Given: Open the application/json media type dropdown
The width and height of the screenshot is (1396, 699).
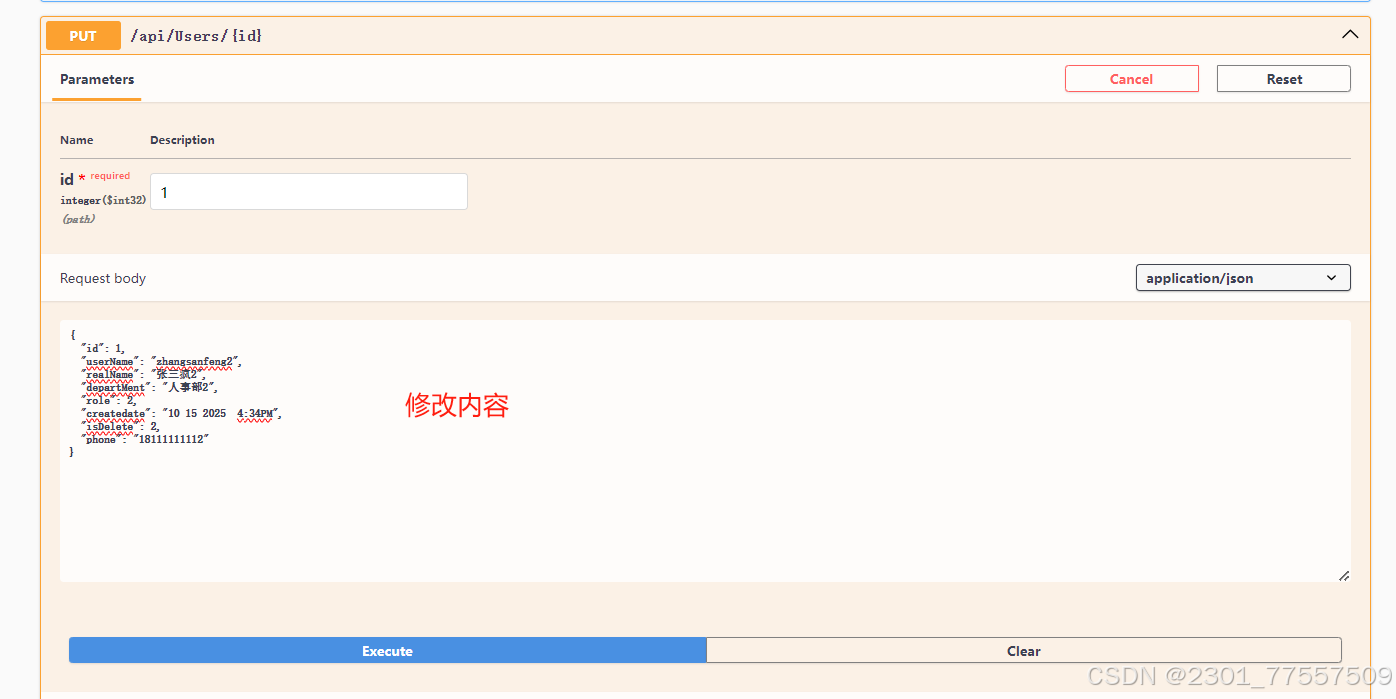Looking at the screenshot, I should (1242, 277).
